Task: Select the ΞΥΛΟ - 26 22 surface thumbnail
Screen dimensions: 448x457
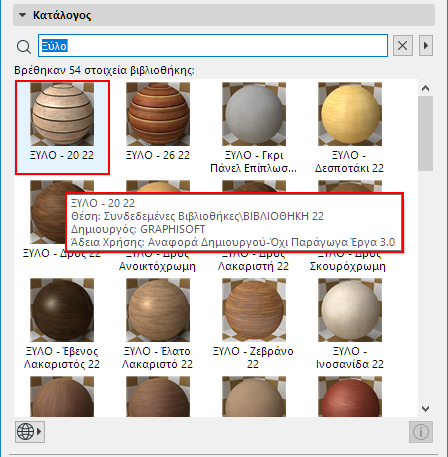Action: 158,114
